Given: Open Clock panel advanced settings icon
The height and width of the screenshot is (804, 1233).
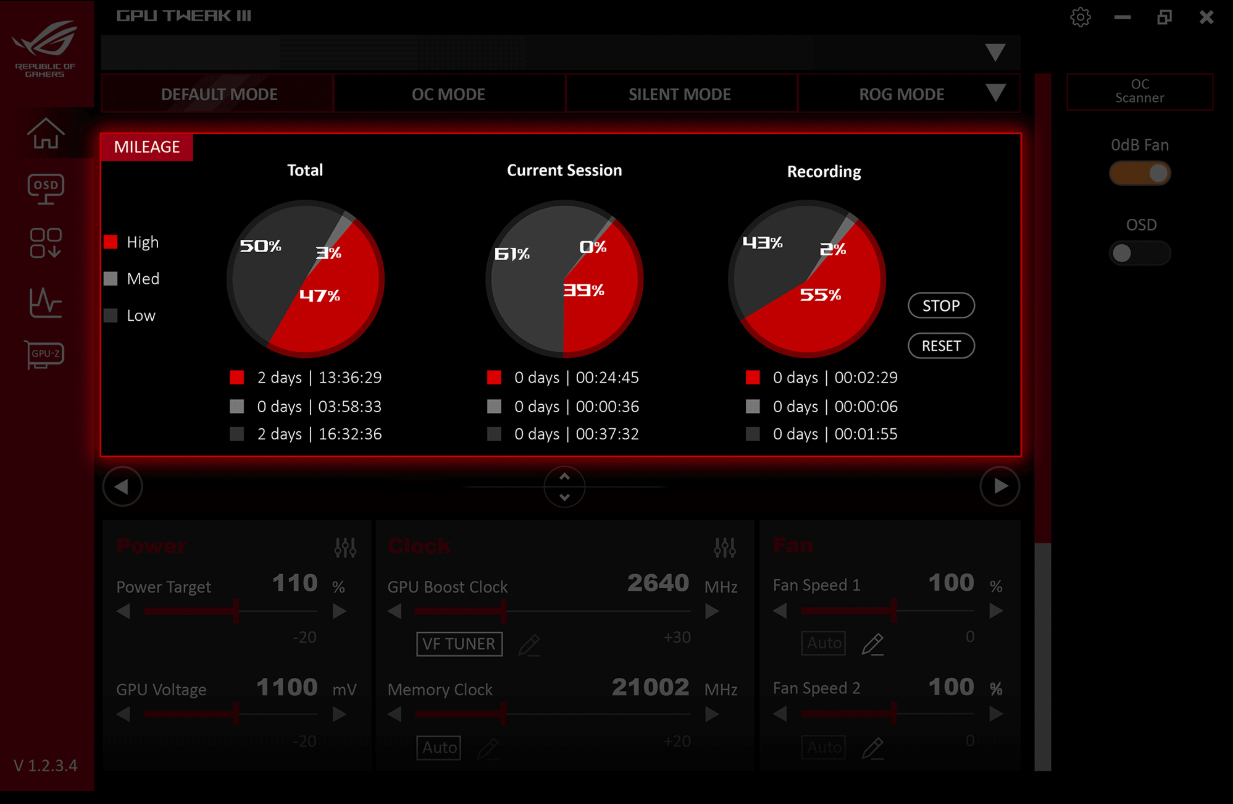Looking at the screenshot, I should pyautogui.click(x=725, y=547).
